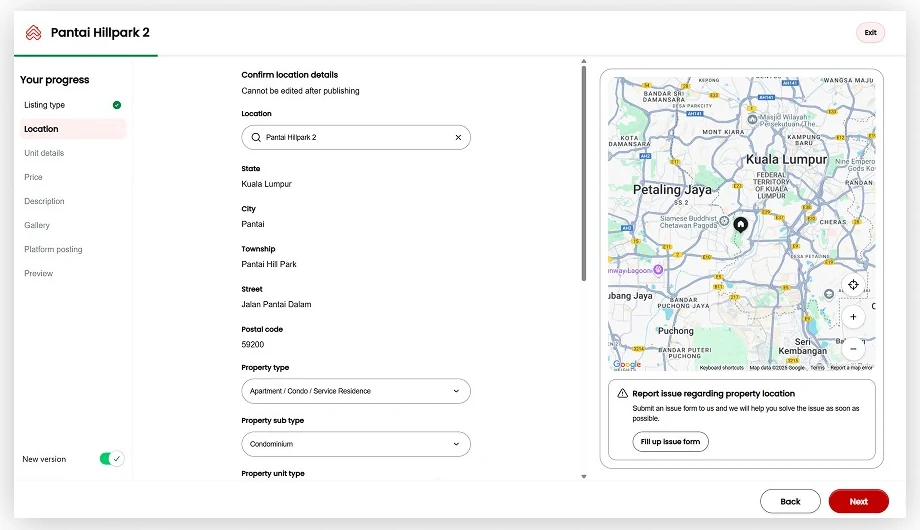Image resolution: width=920 pixels, height=530 pixels.
Task: Click the Seri Kembangan label on map
Action: point(803,346)
